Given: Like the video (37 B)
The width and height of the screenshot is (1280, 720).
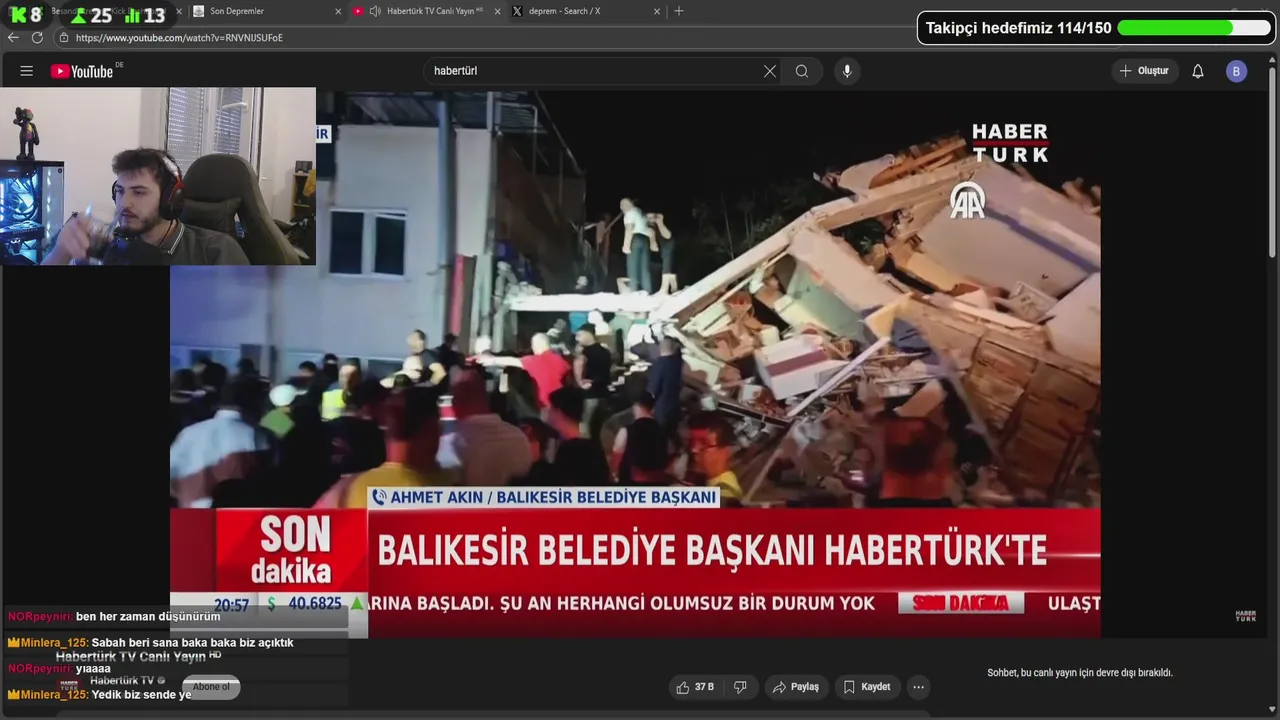Looking at the screenshot, I should coord(696,687).
